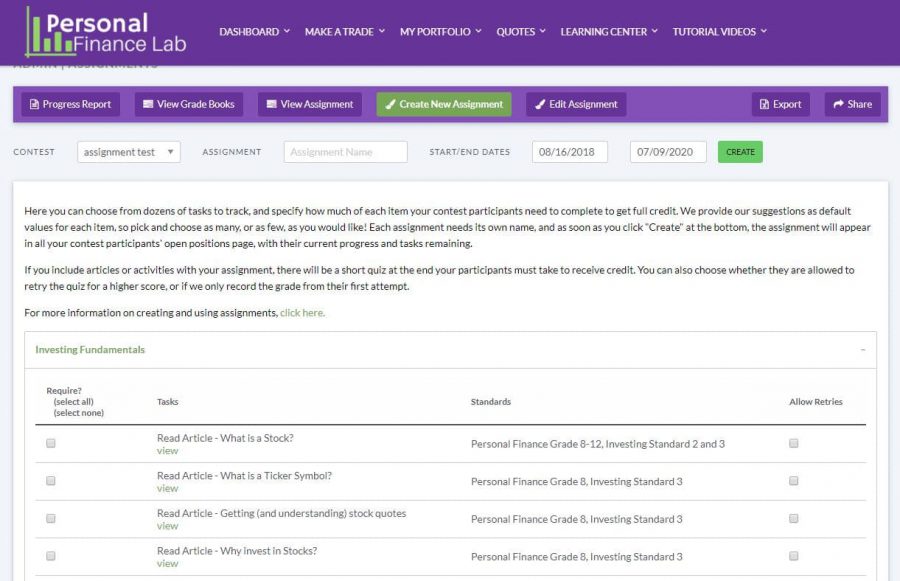
Task: Click the Share arrow icon
Action: tap(838, 104)
